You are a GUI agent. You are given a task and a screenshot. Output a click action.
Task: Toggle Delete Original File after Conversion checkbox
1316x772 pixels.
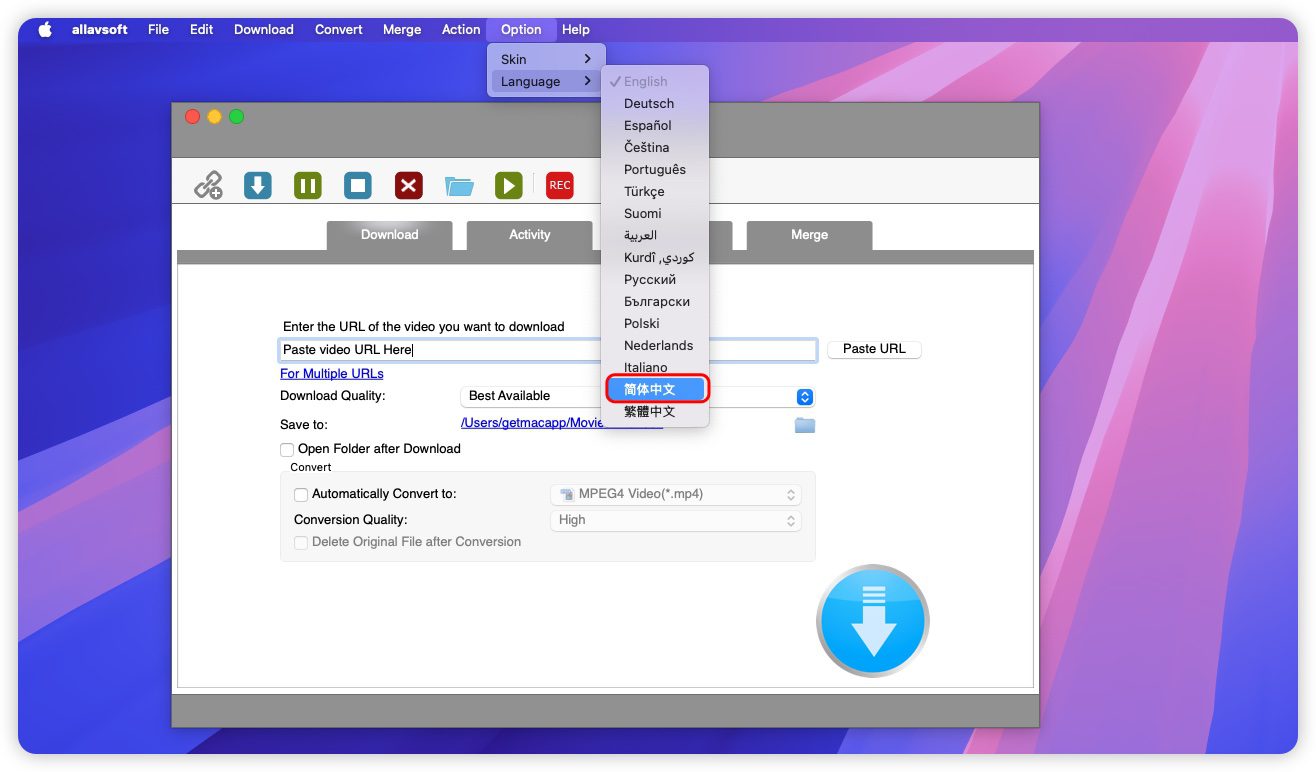(x=301, y=543)
